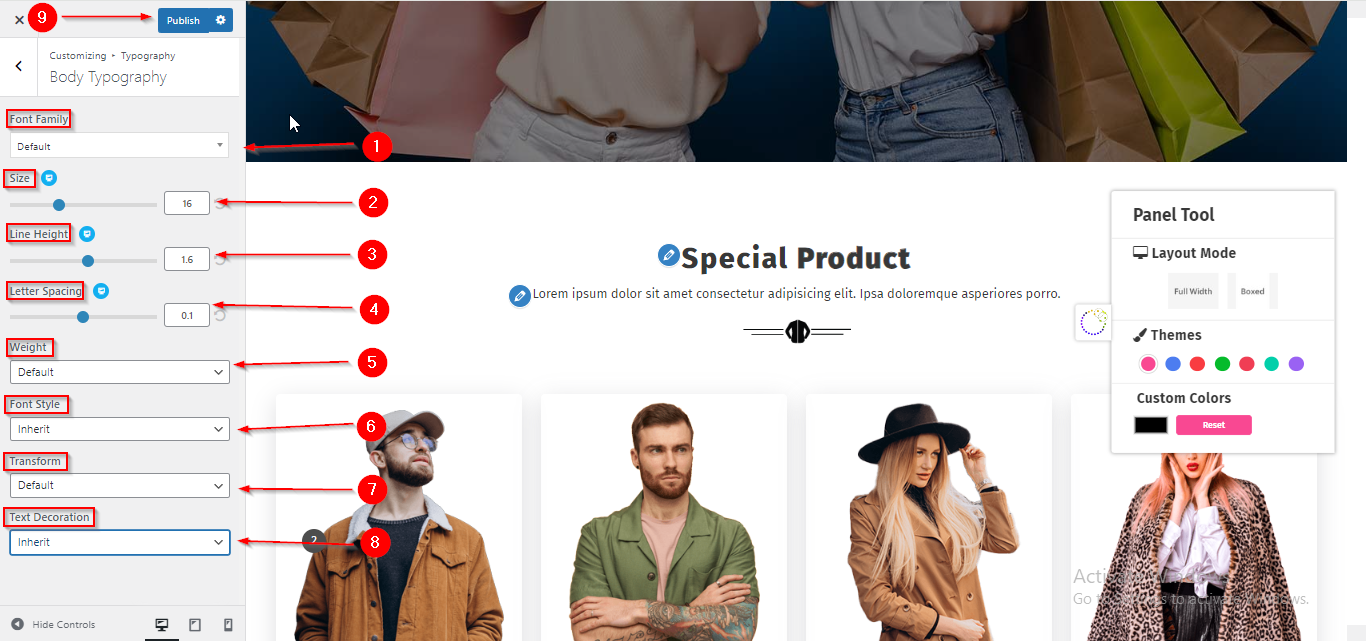Screen dimensions: 1366x641
Task: Click the responsive icon next to Letter Spacing
Action: coord(100,291)
